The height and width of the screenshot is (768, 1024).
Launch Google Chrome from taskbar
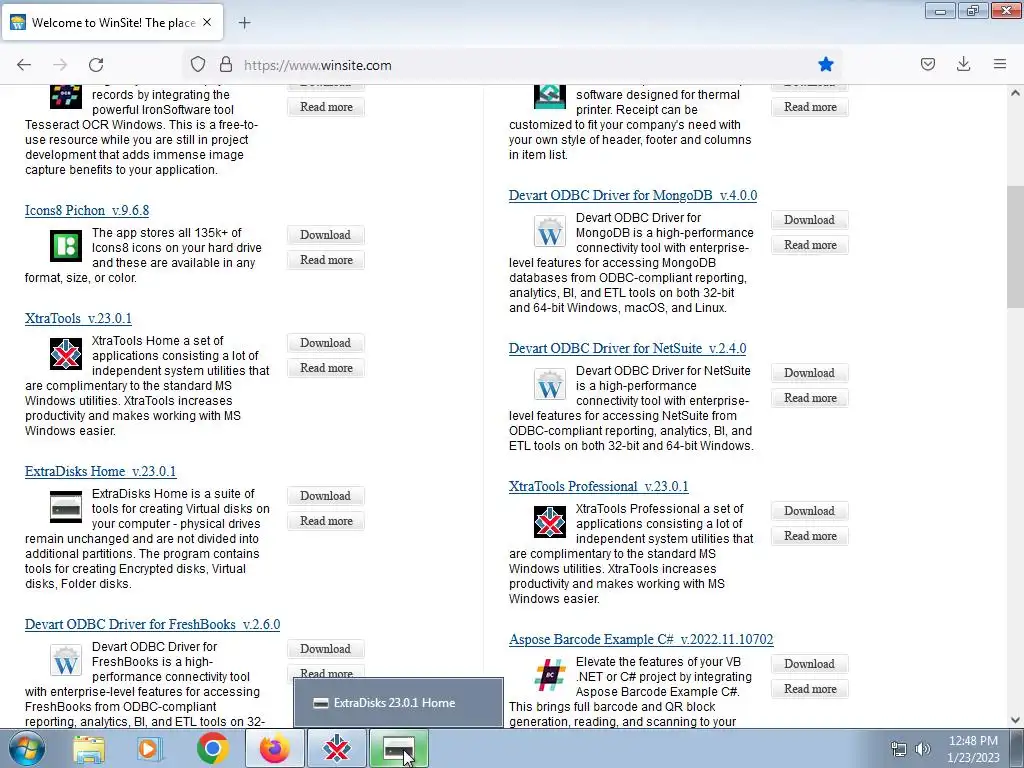tap(213, 748)
